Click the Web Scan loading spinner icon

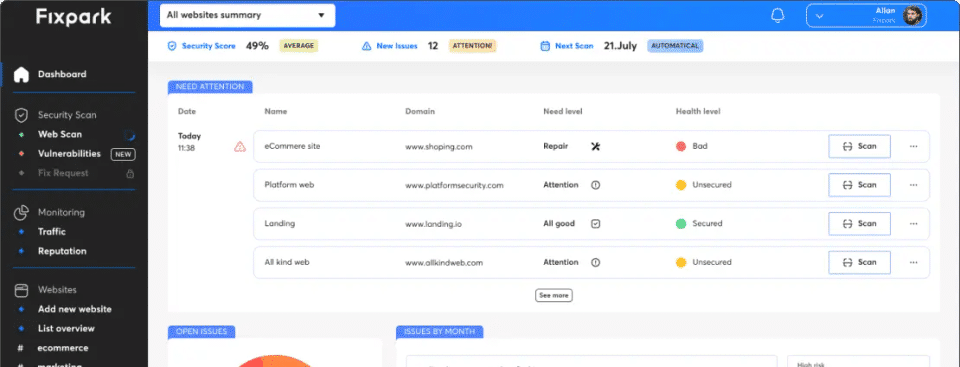(129, 135)
